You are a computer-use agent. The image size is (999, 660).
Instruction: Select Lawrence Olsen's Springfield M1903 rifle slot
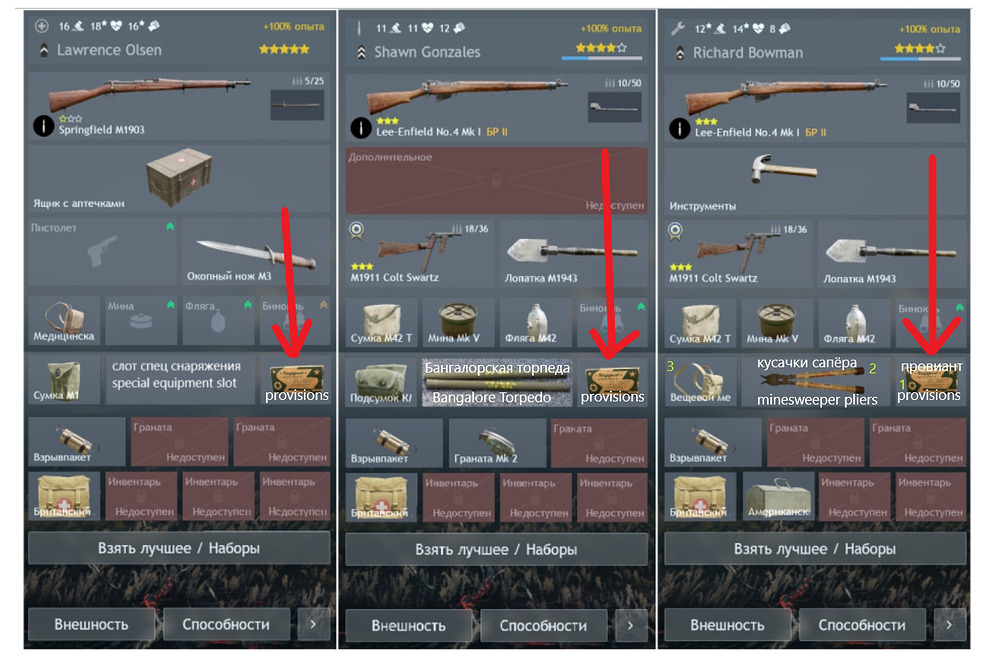(x=179, y=105)
